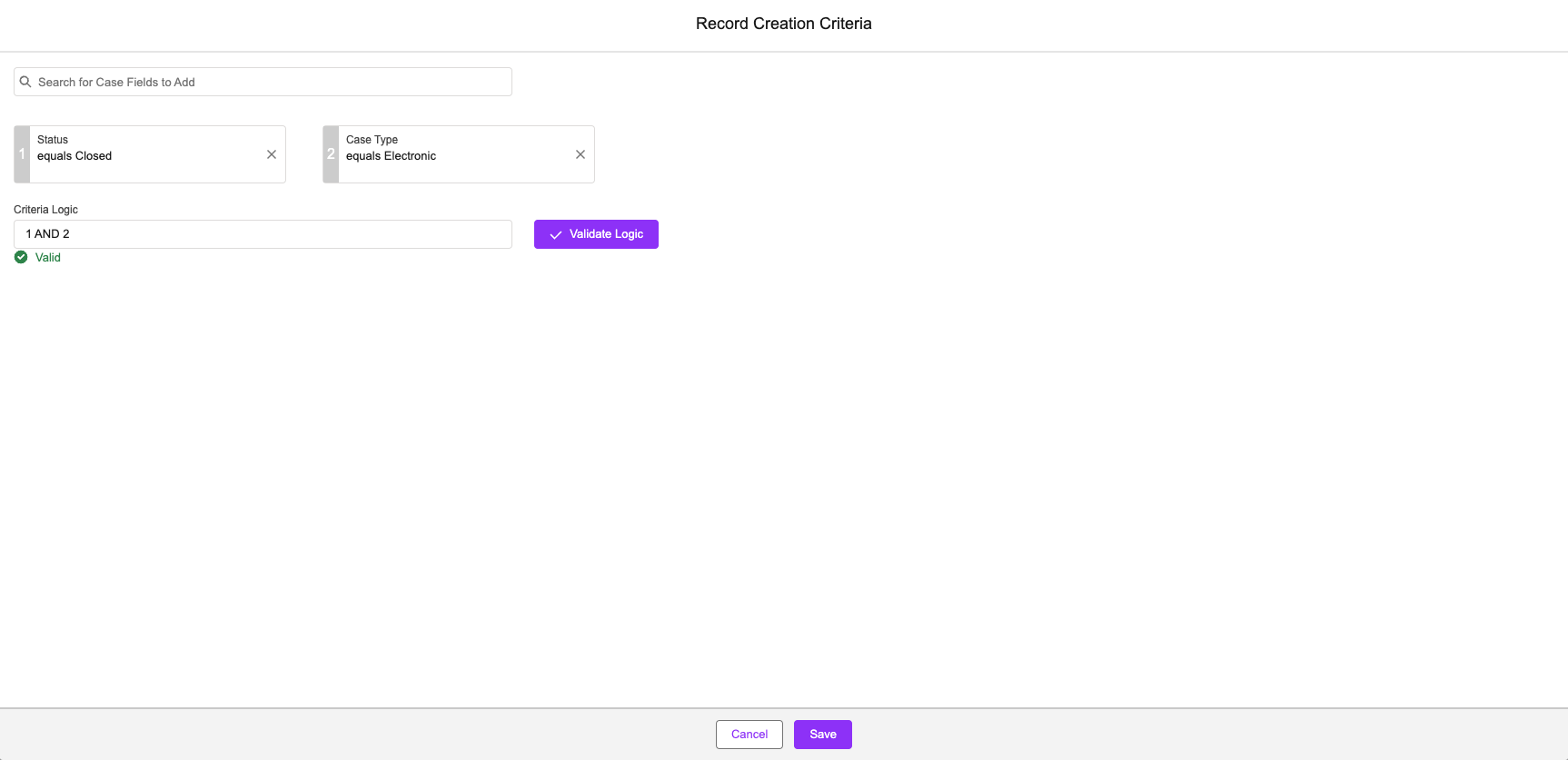This screenshot has height=760, width=1568.
Task: Cancel the criteria dialog
Action: pyautogui.click(x=749, y=735)
